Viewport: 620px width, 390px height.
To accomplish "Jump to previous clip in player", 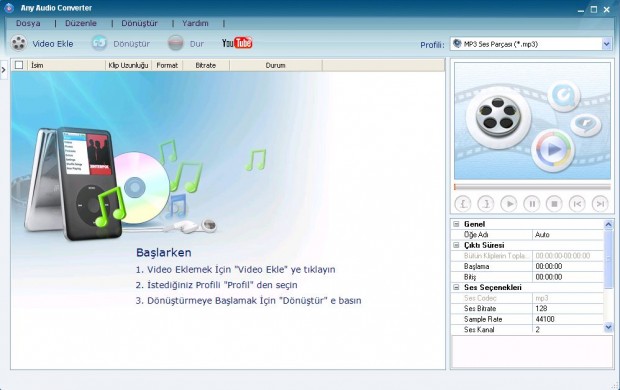I will coord(577,204).
